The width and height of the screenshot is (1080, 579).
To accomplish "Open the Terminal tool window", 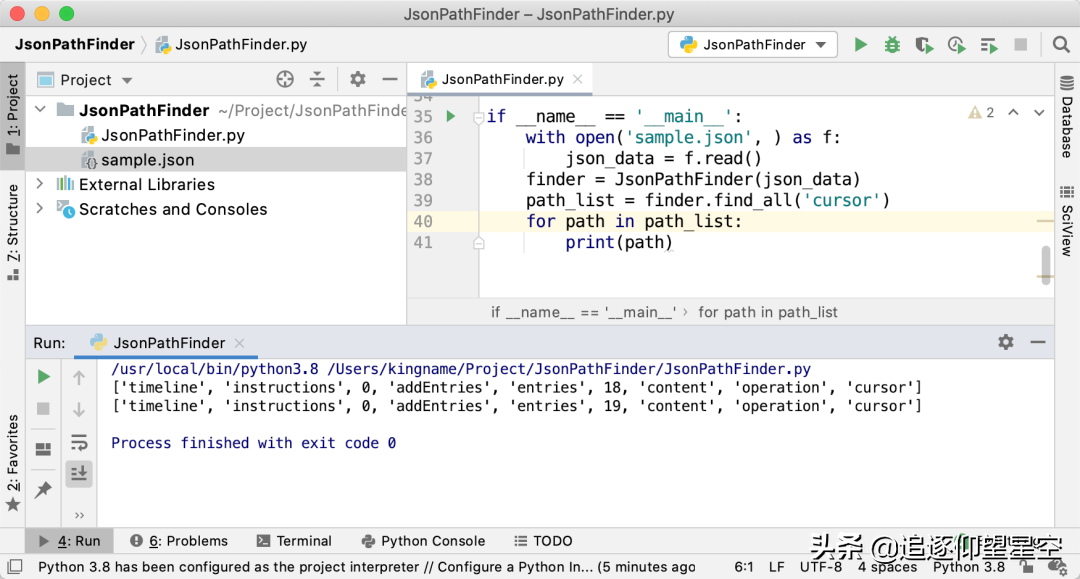I will pos(294,541).
